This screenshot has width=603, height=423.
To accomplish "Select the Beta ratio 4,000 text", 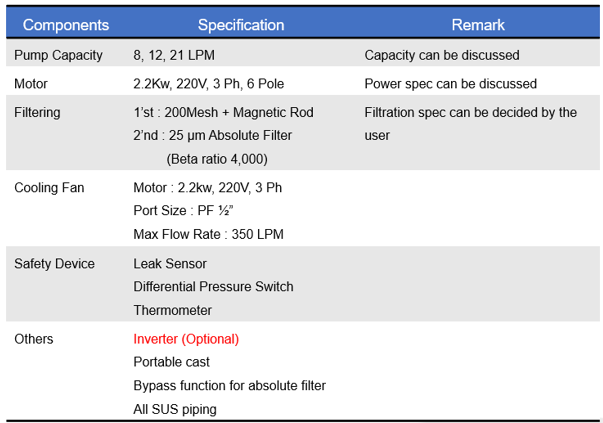I will [x=217, y=159].
